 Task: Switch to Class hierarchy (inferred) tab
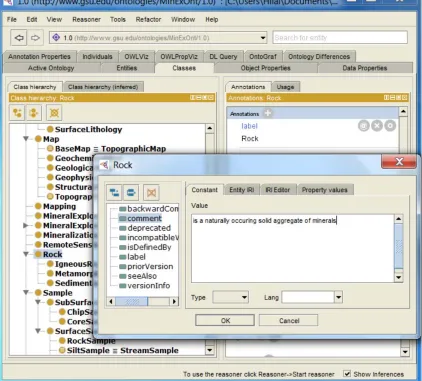[103, 87]
